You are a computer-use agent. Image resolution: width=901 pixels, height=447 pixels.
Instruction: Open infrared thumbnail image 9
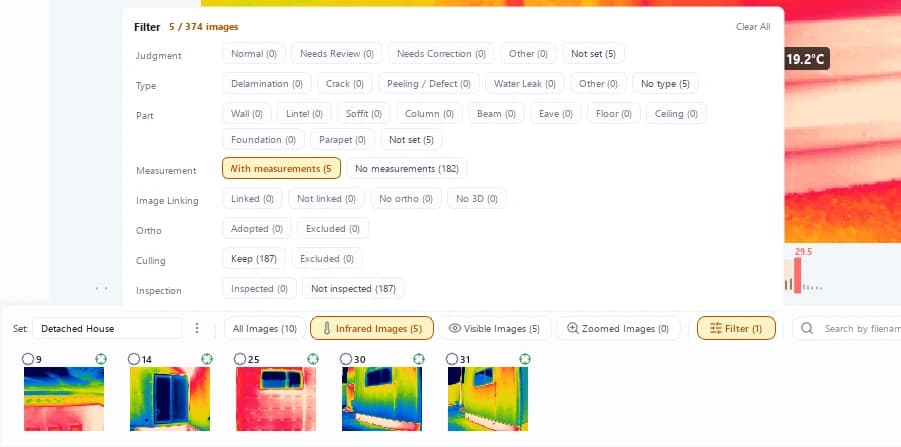64,399
